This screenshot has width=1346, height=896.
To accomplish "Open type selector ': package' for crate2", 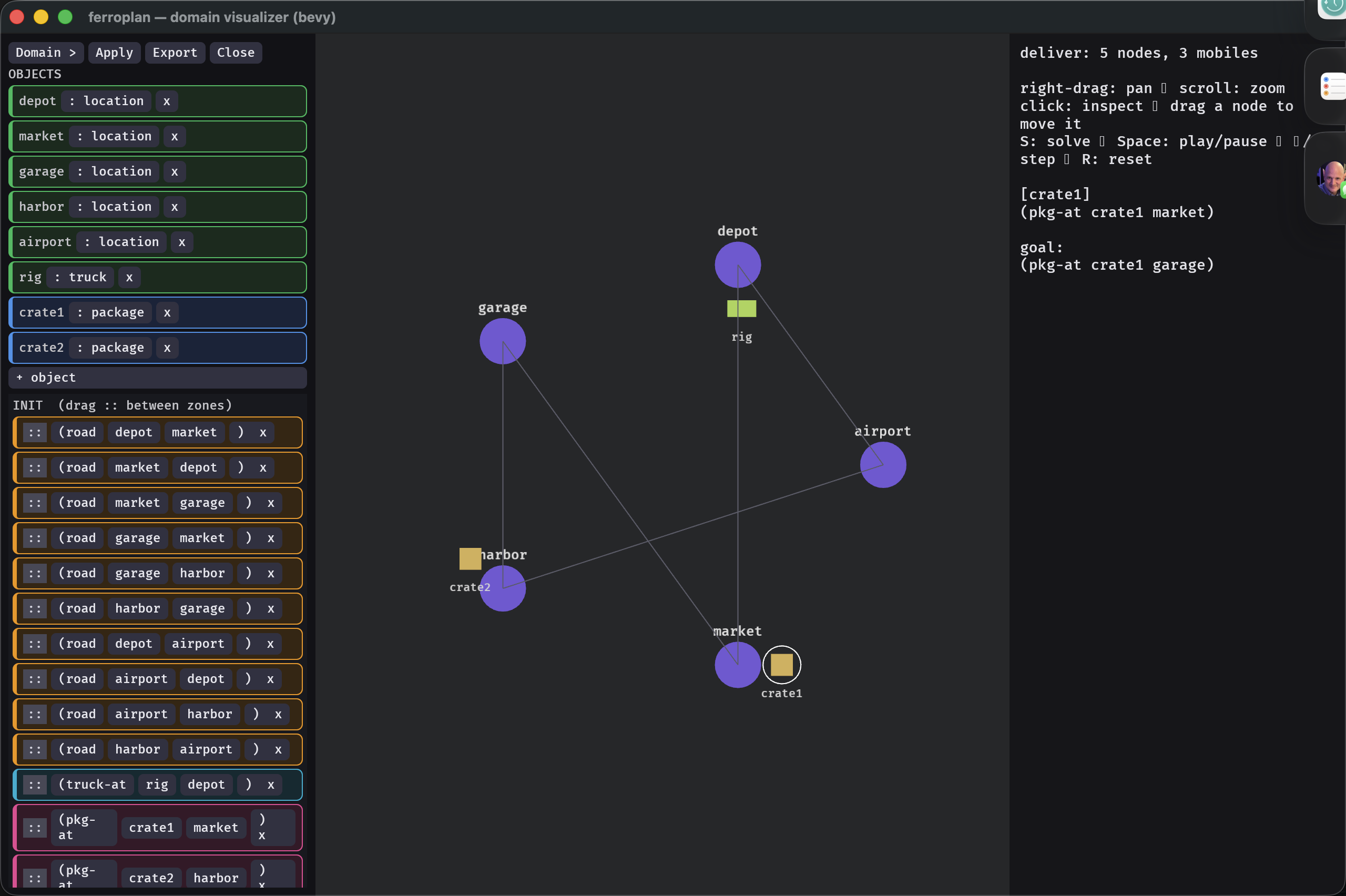I will pyautogui.click(x=110, y=348).
